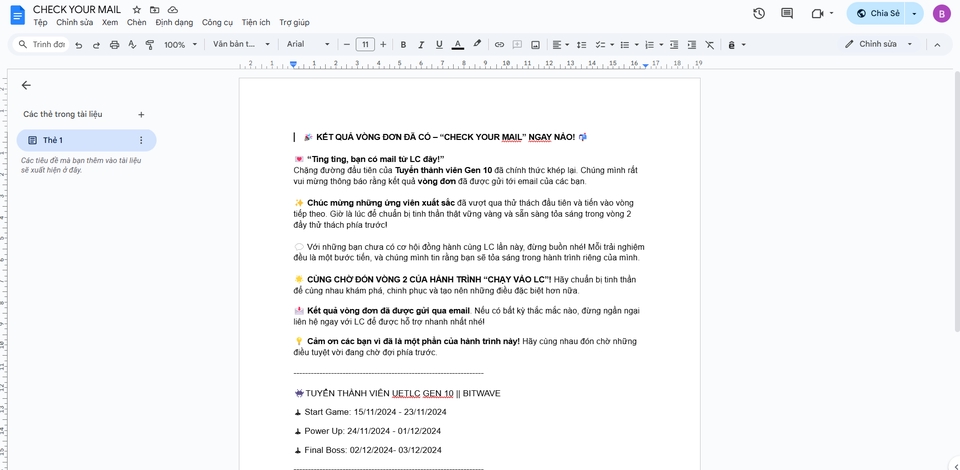Open the Chỉnh sửa mode dropdown
This screenshot has height=470, width=960.
click(x=879, y=44)
